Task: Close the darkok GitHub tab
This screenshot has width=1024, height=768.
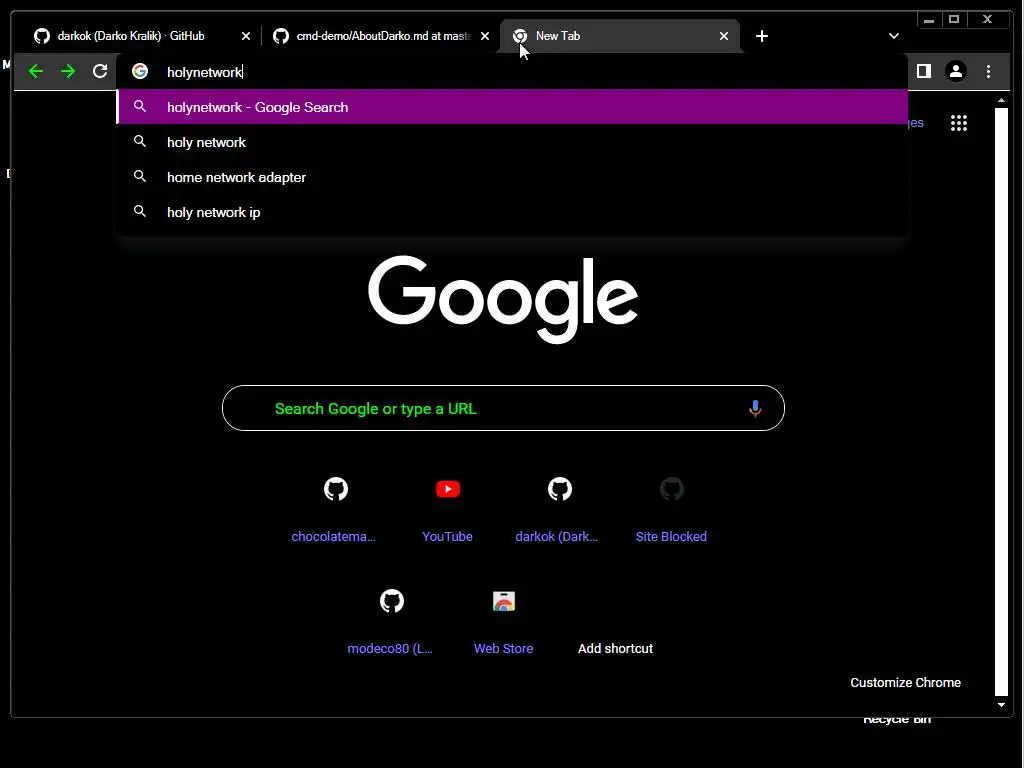Action: [x=246, y=36]
